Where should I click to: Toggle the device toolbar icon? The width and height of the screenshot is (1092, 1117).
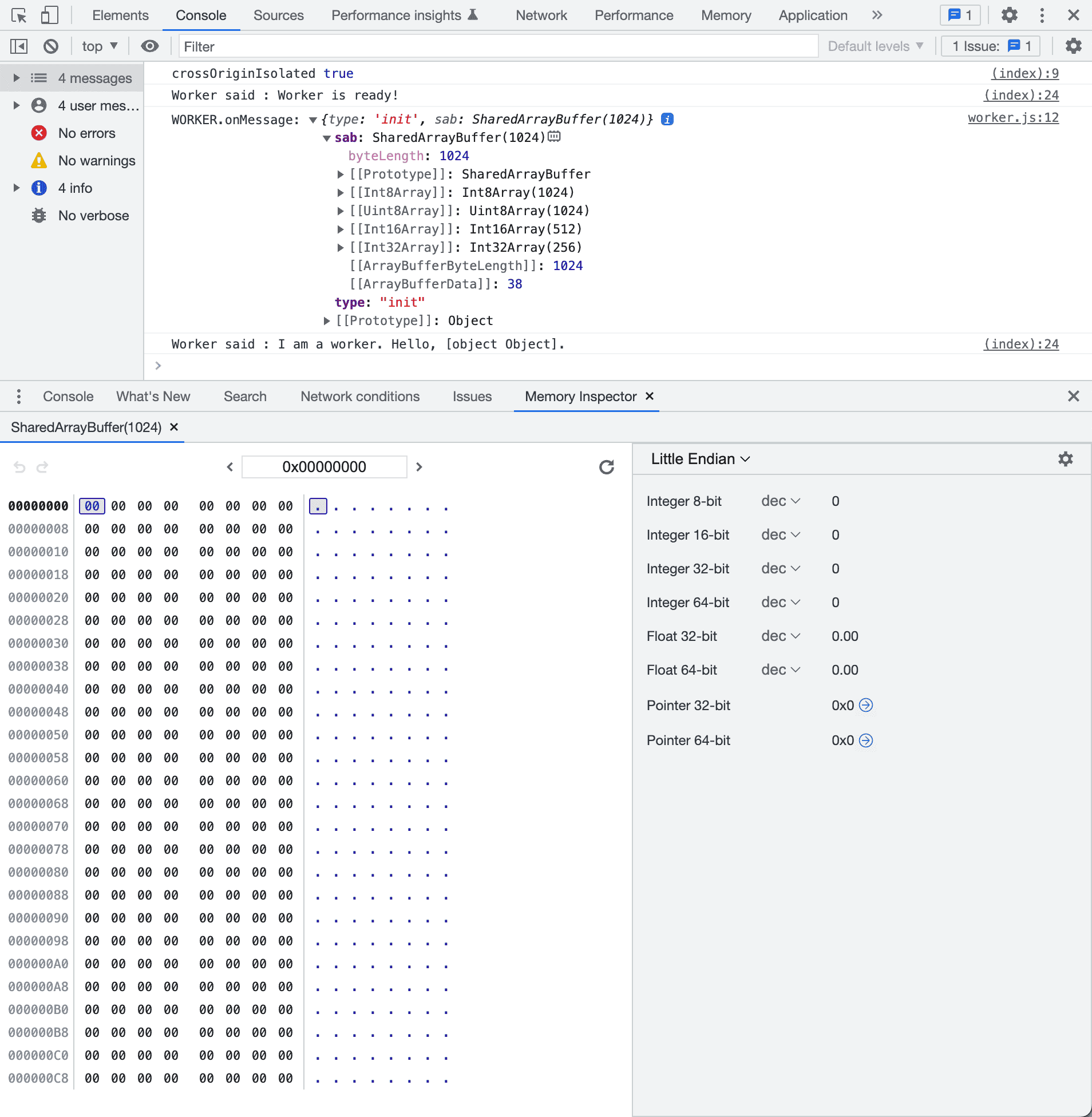pos(50,15)
